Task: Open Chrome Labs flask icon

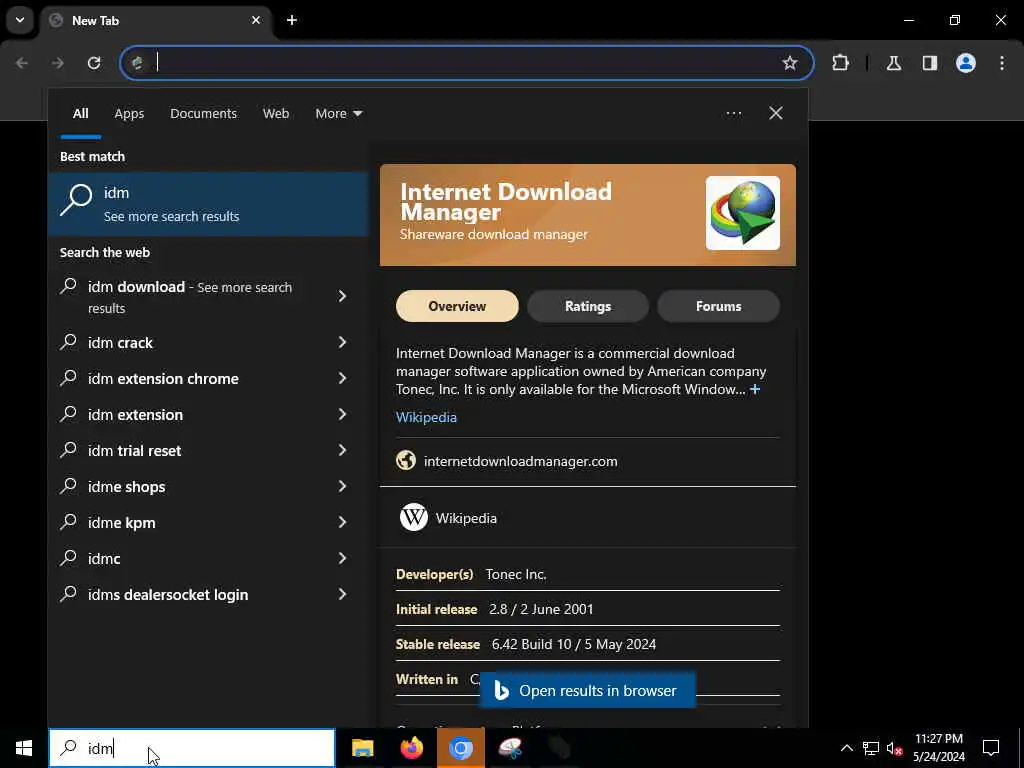Action: [894, 63]
